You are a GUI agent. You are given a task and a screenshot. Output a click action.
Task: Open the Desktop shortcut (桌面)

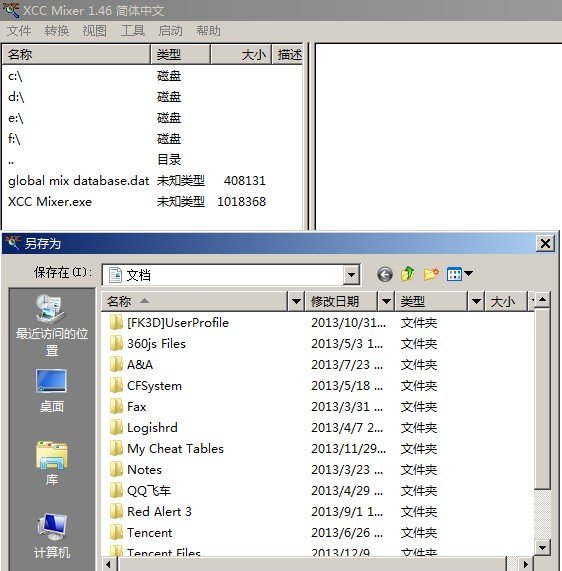point(52,391)
